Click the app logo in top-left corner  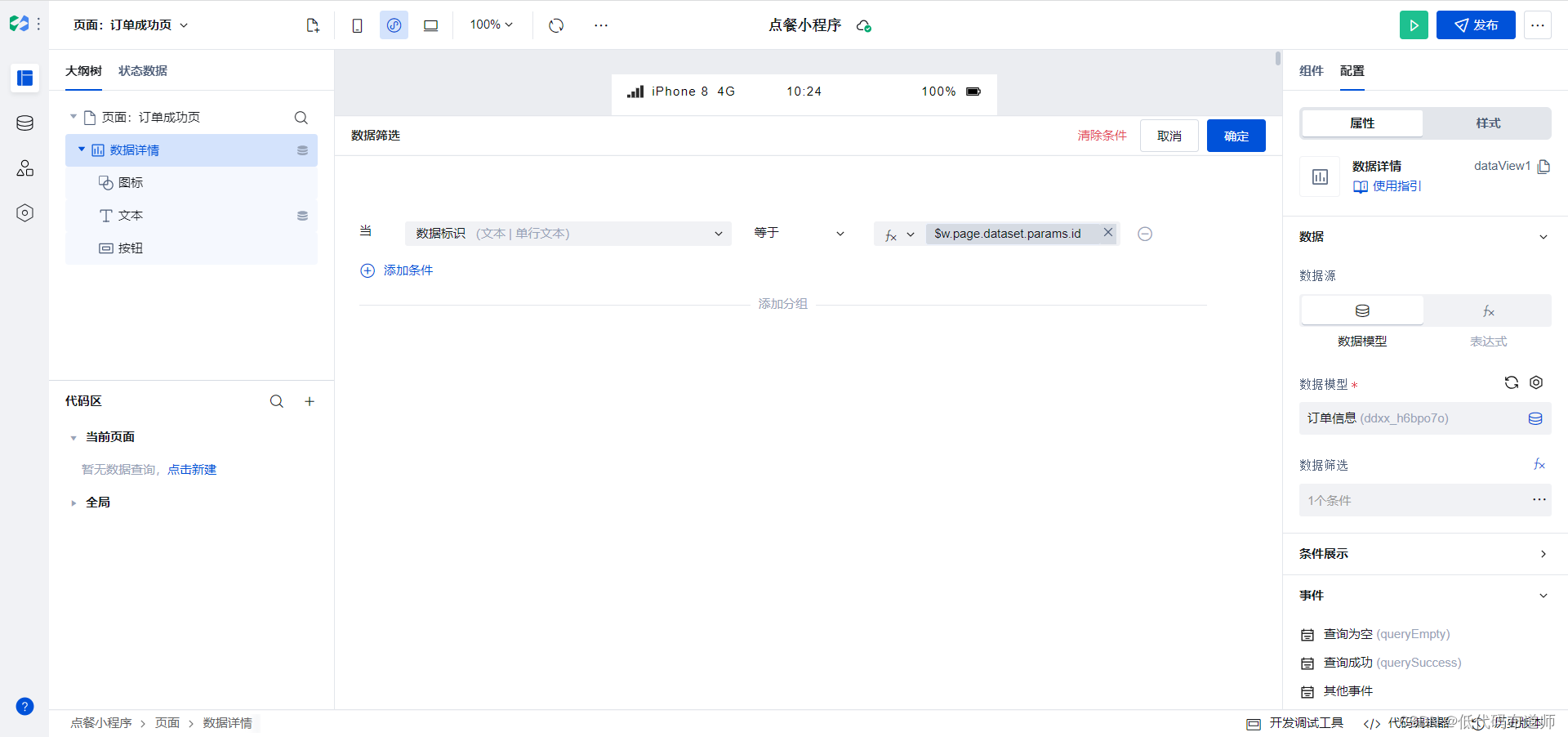click(x=19, y=25)
